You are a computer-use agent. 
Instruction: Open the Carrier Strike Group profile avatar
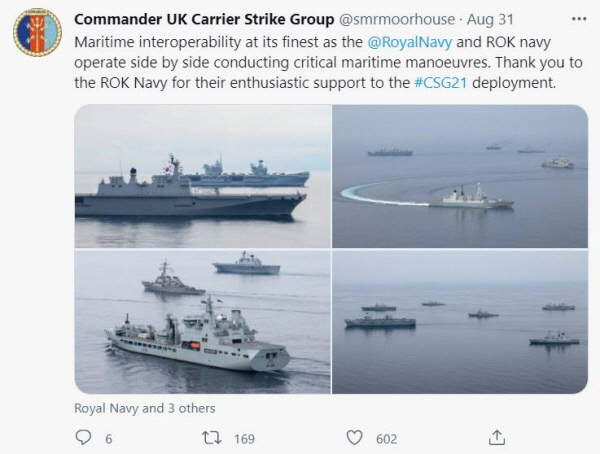[x=37, y=33]
